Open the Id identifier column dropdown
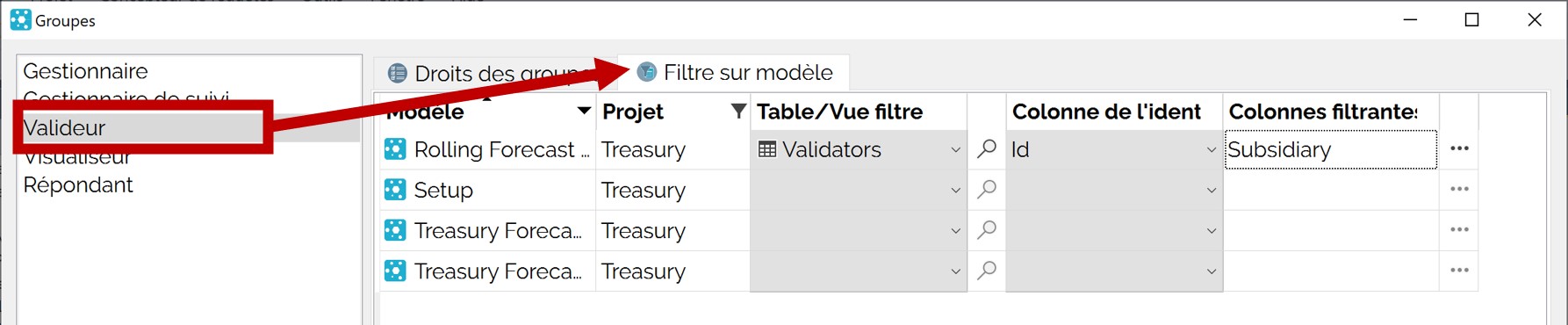Viewport: 1568px width, 325px height. pos(1211,150)
